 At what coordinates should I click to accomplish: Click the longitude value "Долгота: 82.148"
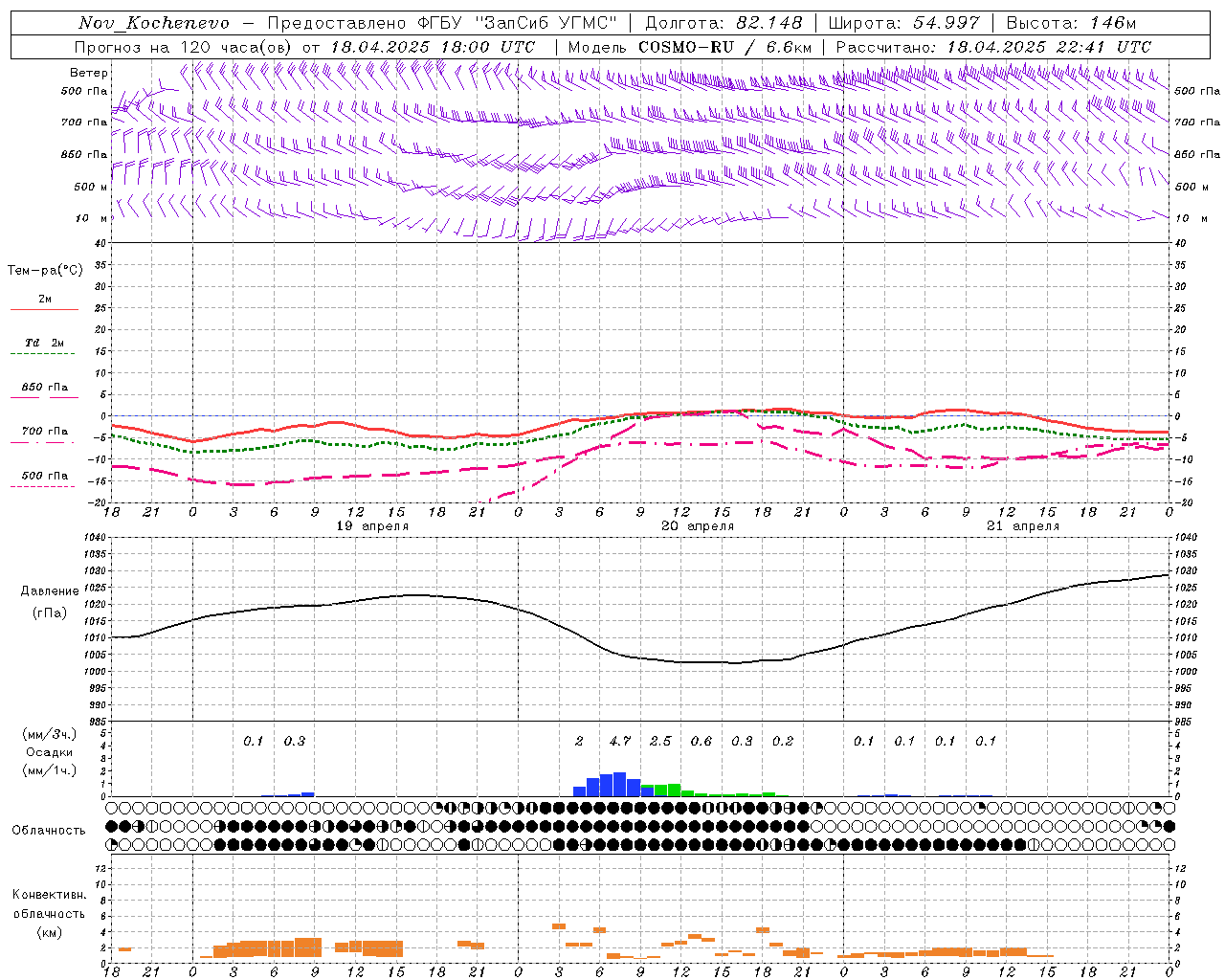tap(724, 23)
